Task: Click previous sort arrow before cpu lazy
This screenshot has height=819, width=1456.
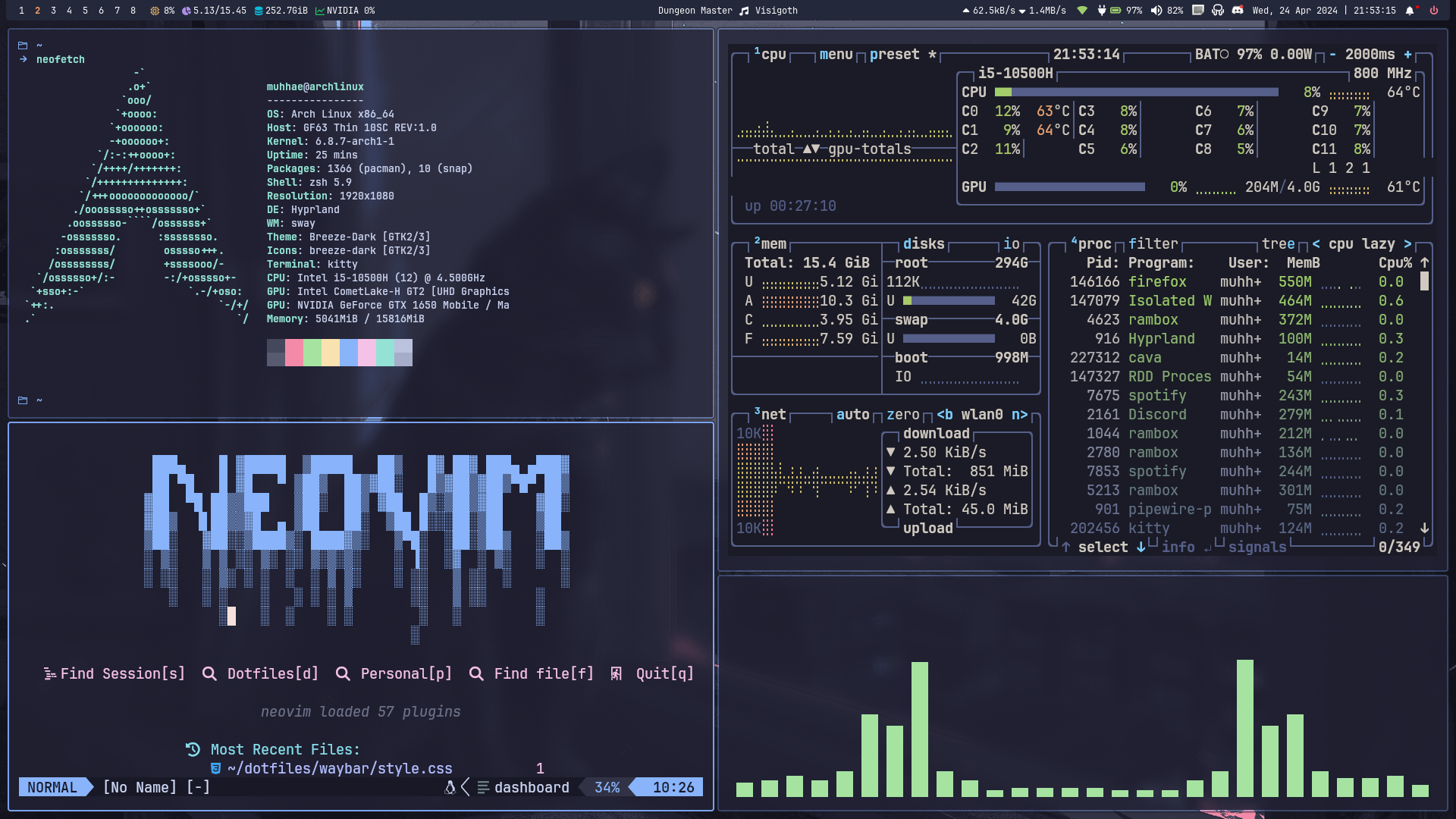Action: [1316, 243]
